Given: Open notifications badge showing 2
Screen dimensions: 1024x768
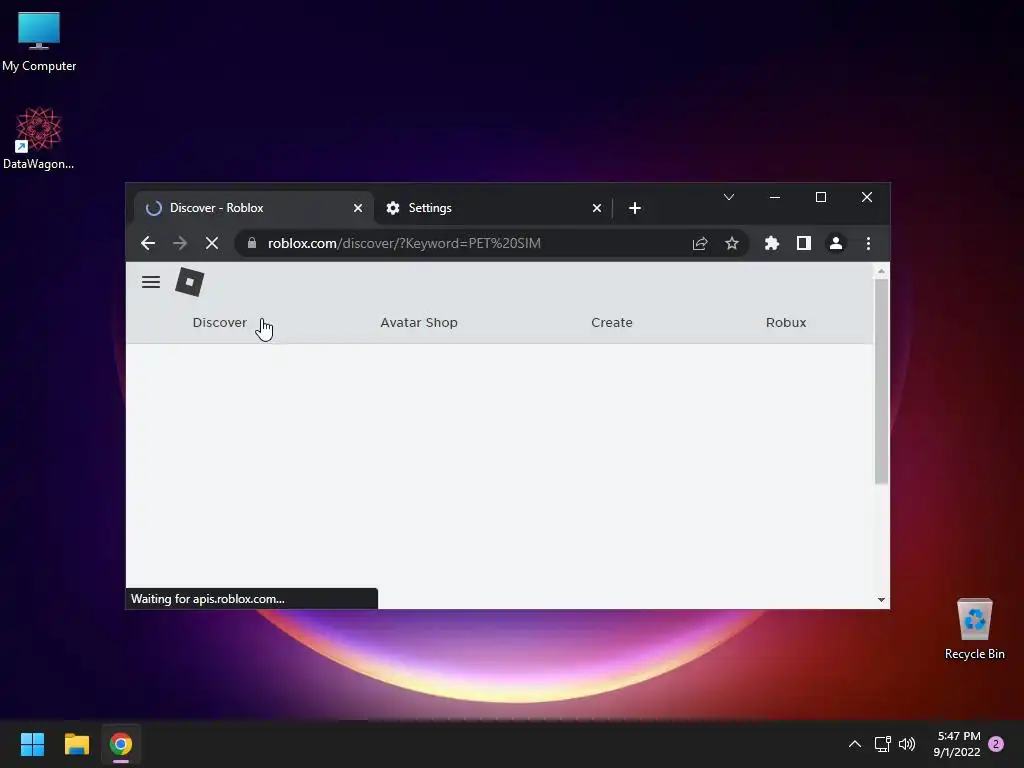Looking at the screenshot, I should coord(996,744).
